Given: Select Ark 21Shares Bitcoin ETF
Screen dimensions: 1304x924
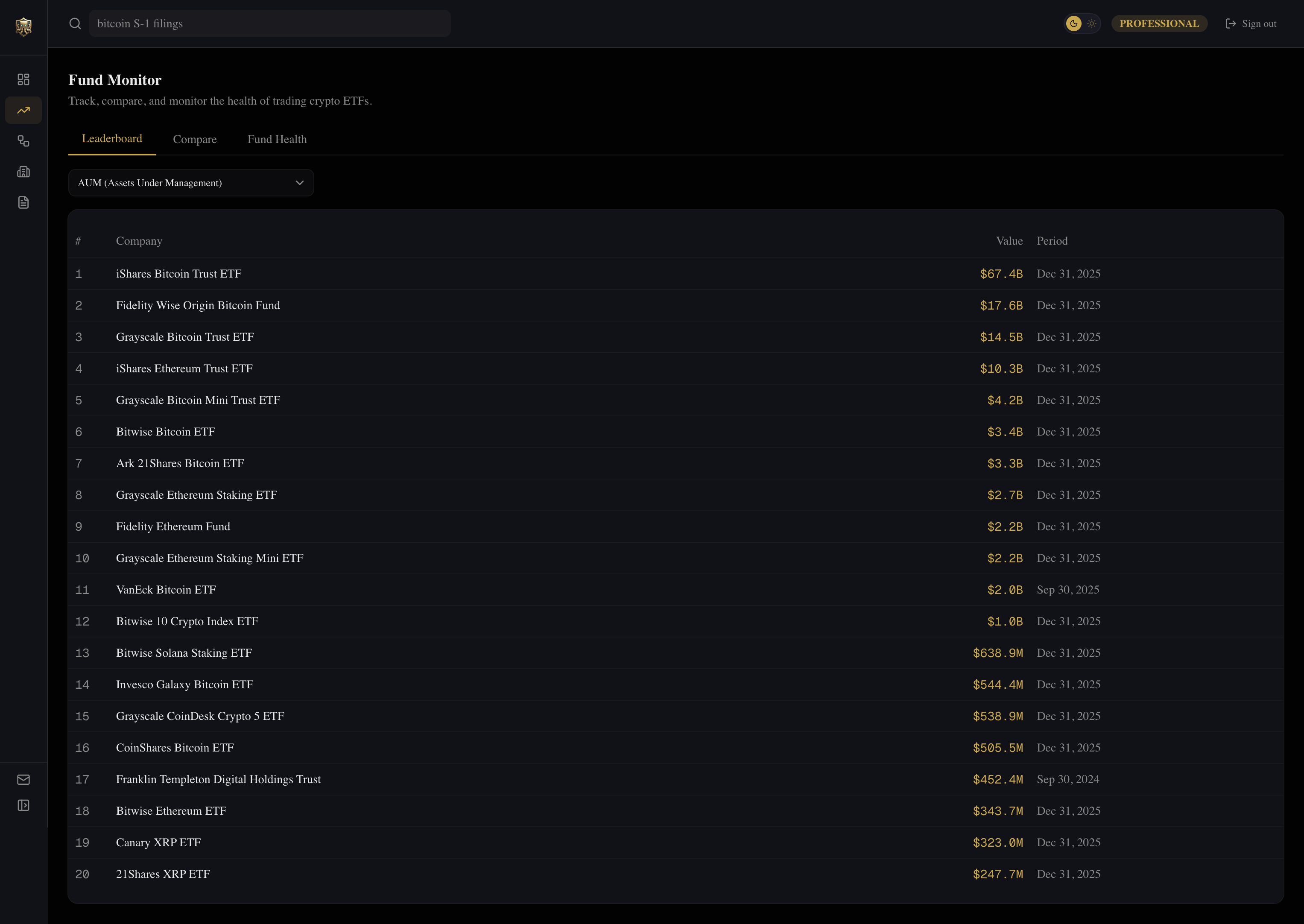Looking at the screenshot, I should [x=180, y=463].
